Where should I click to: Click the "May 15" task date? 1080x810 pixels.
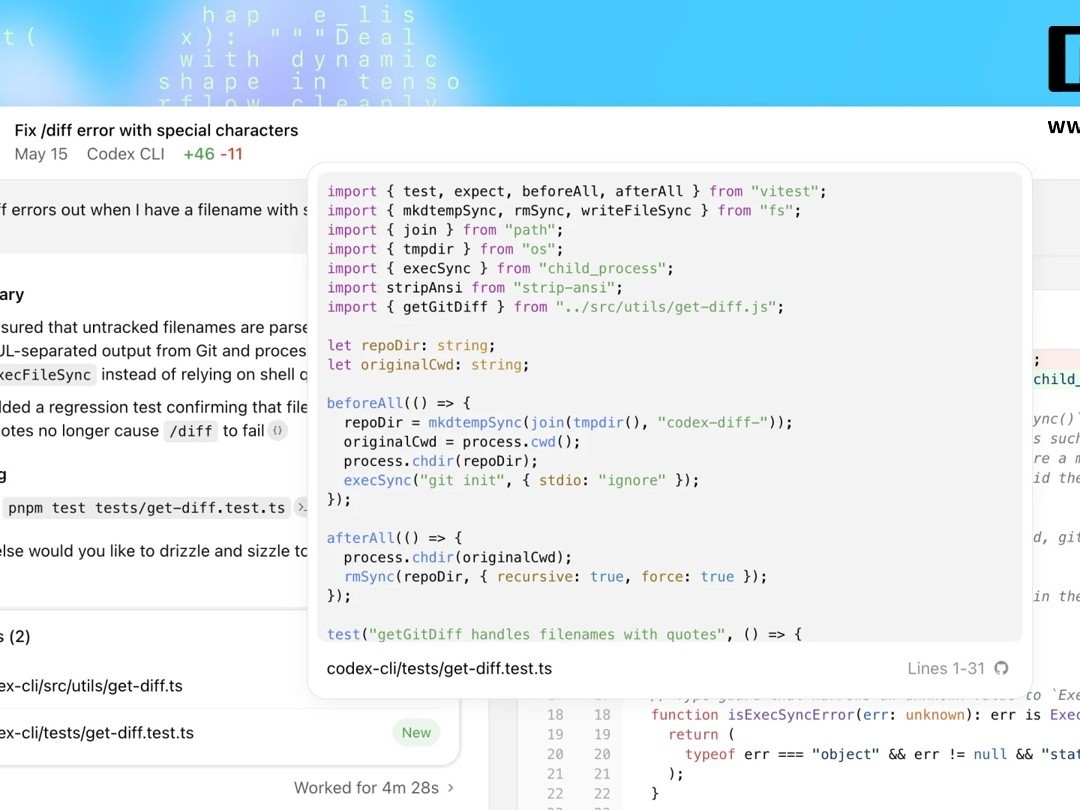tap(41, 154)
